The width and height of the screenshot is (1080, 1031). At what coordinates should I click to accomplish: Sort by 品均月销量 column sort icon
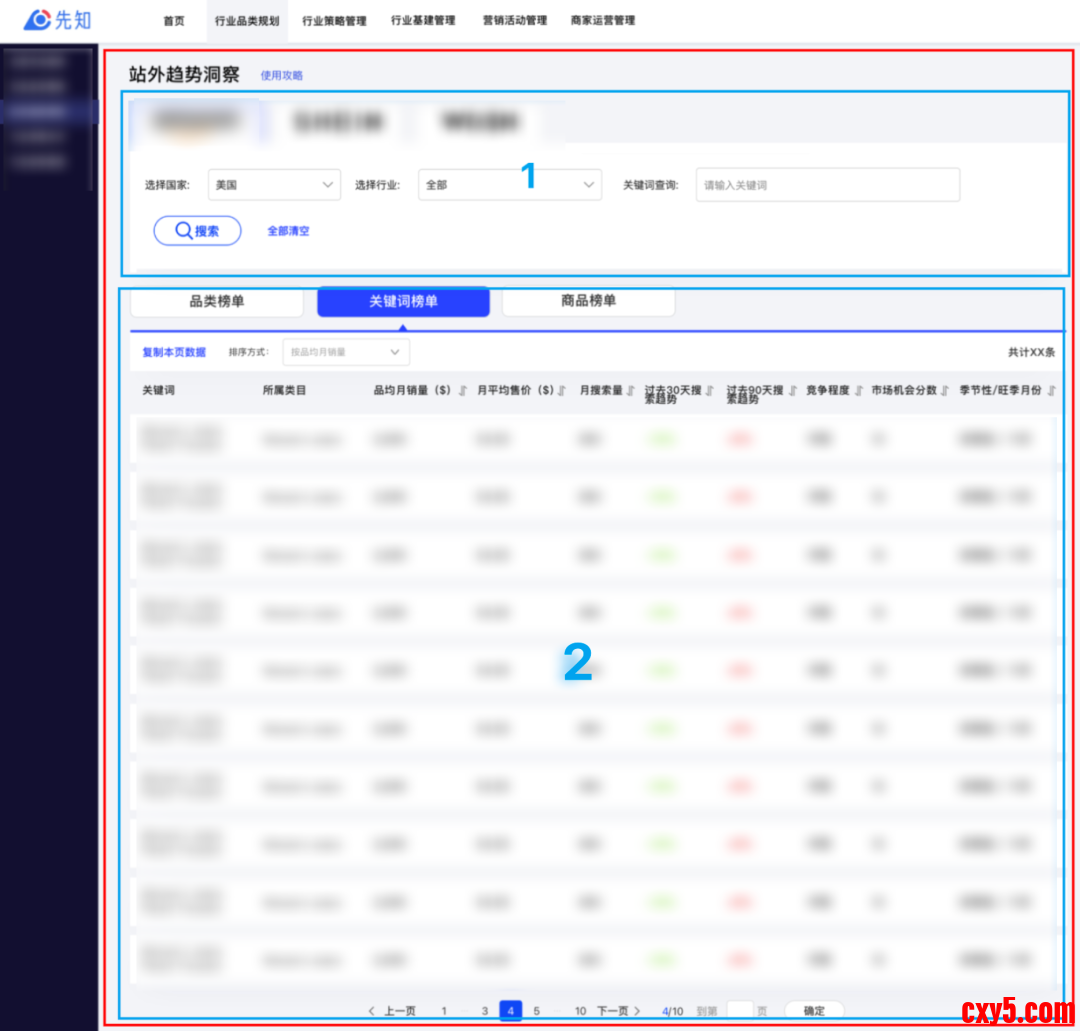[x=463, y=391]
